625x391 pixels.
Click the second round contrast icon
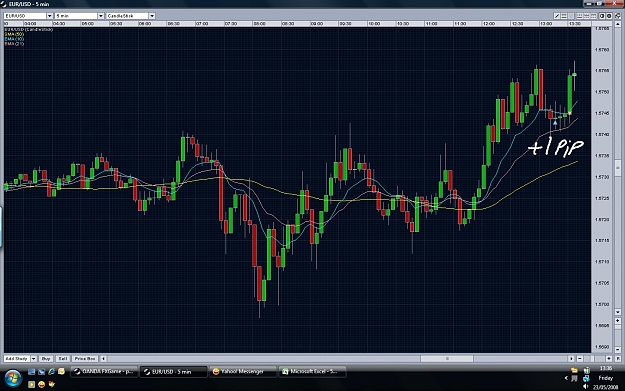click(x=609, y=16)
